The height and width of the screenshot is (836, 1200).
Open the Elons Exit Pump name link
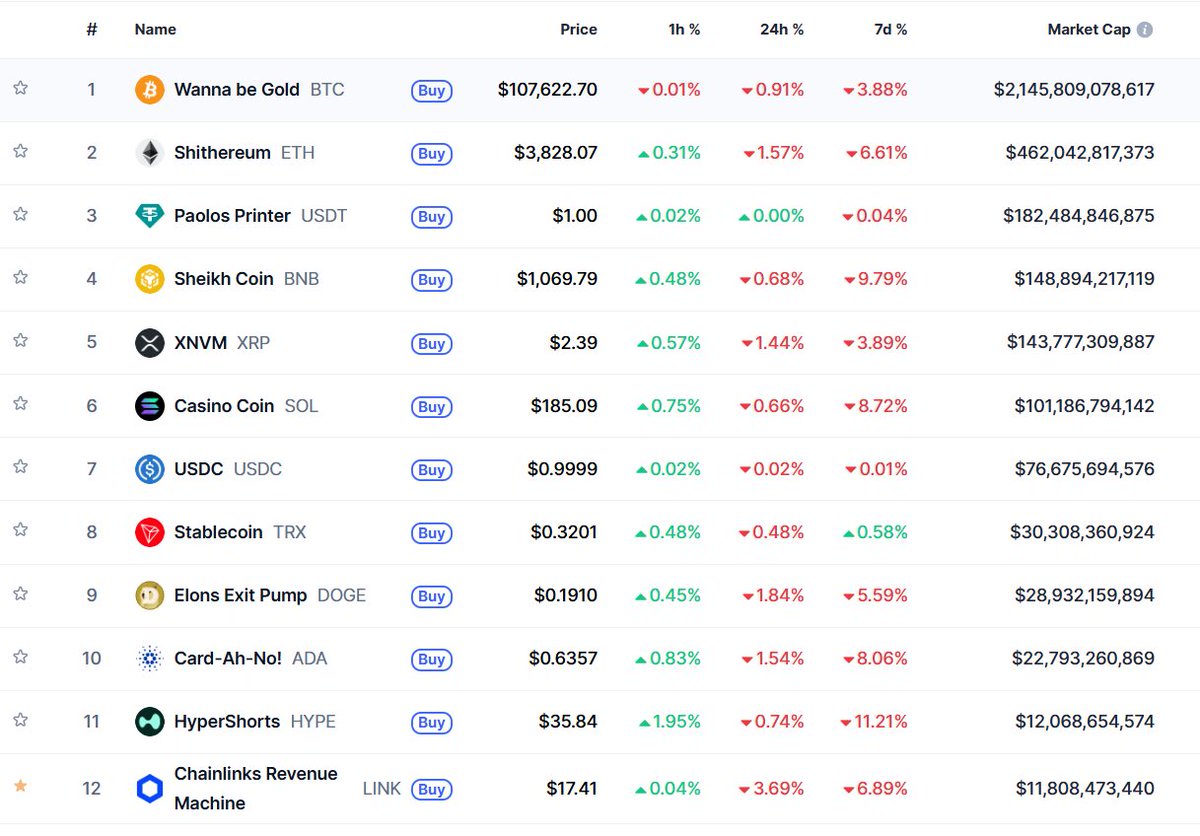pos(240,595)
